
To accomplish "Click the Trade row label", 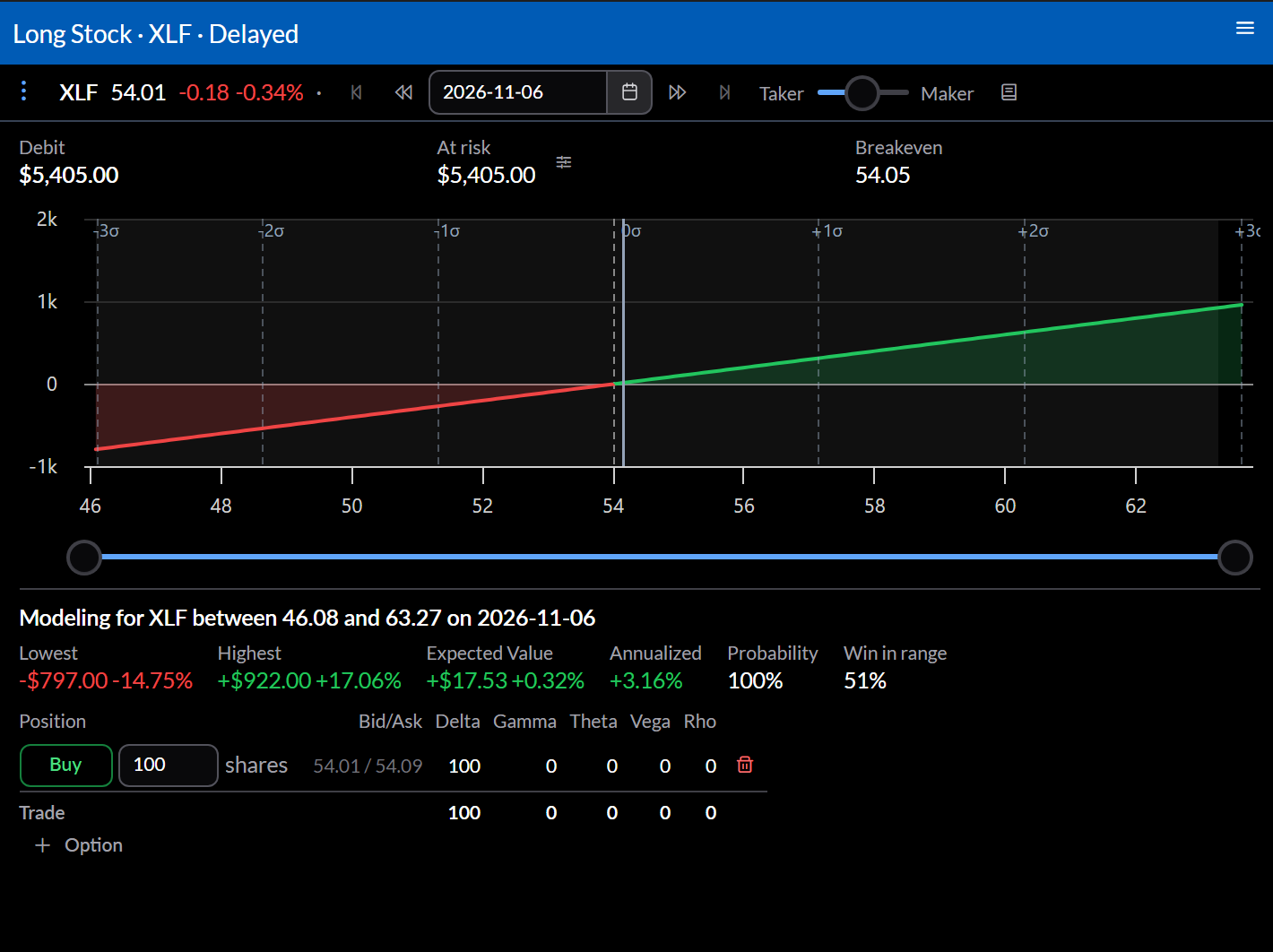I will 42,813.
